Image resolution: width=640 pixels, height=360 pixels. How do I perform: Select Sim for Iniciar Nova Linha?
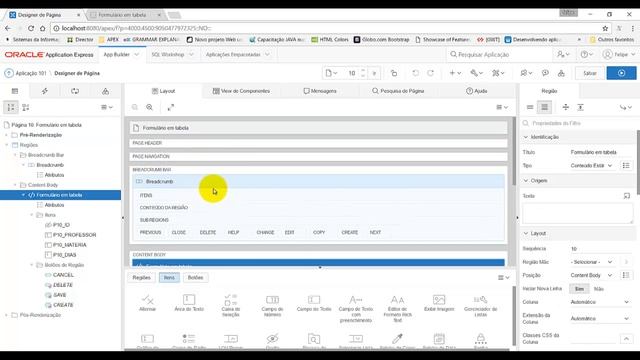pyautogui.click(x=579, y=289)
